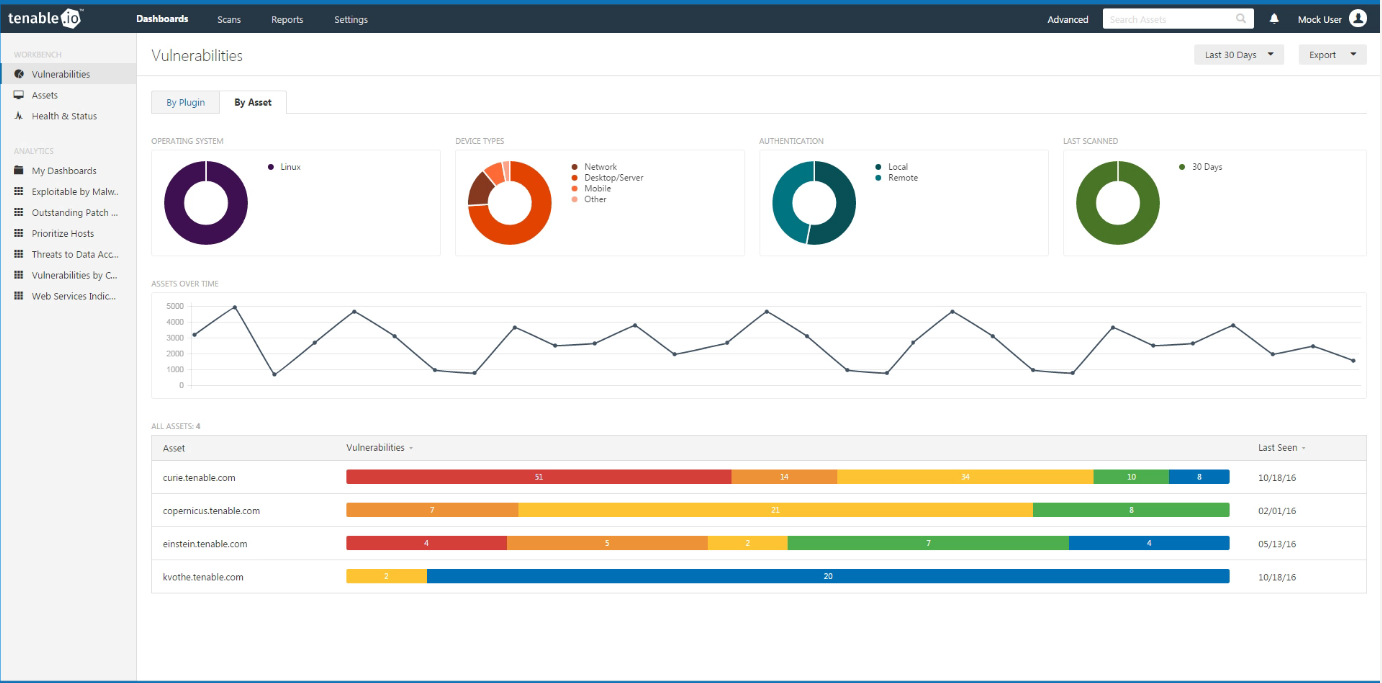This screenshot has width=1382, height=683.
Task: Click the 05/13/16 last seen date
Action: click(1277, 544)
